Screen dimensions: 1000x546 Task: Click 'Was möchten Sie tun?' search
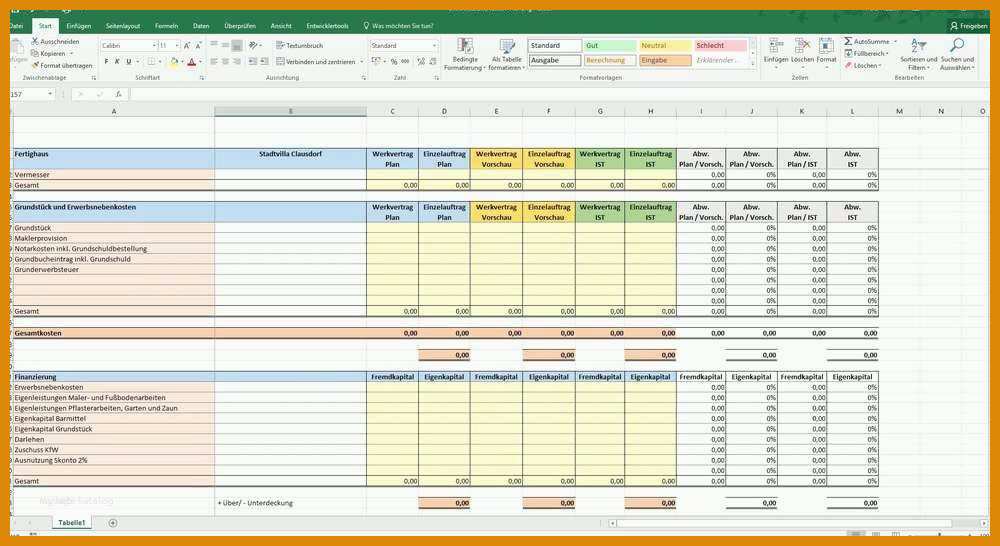click(x=398, y=26)
